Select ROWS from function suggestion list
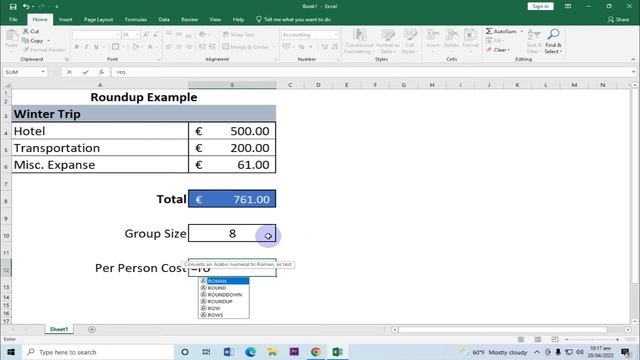 (x=224, y=315)
